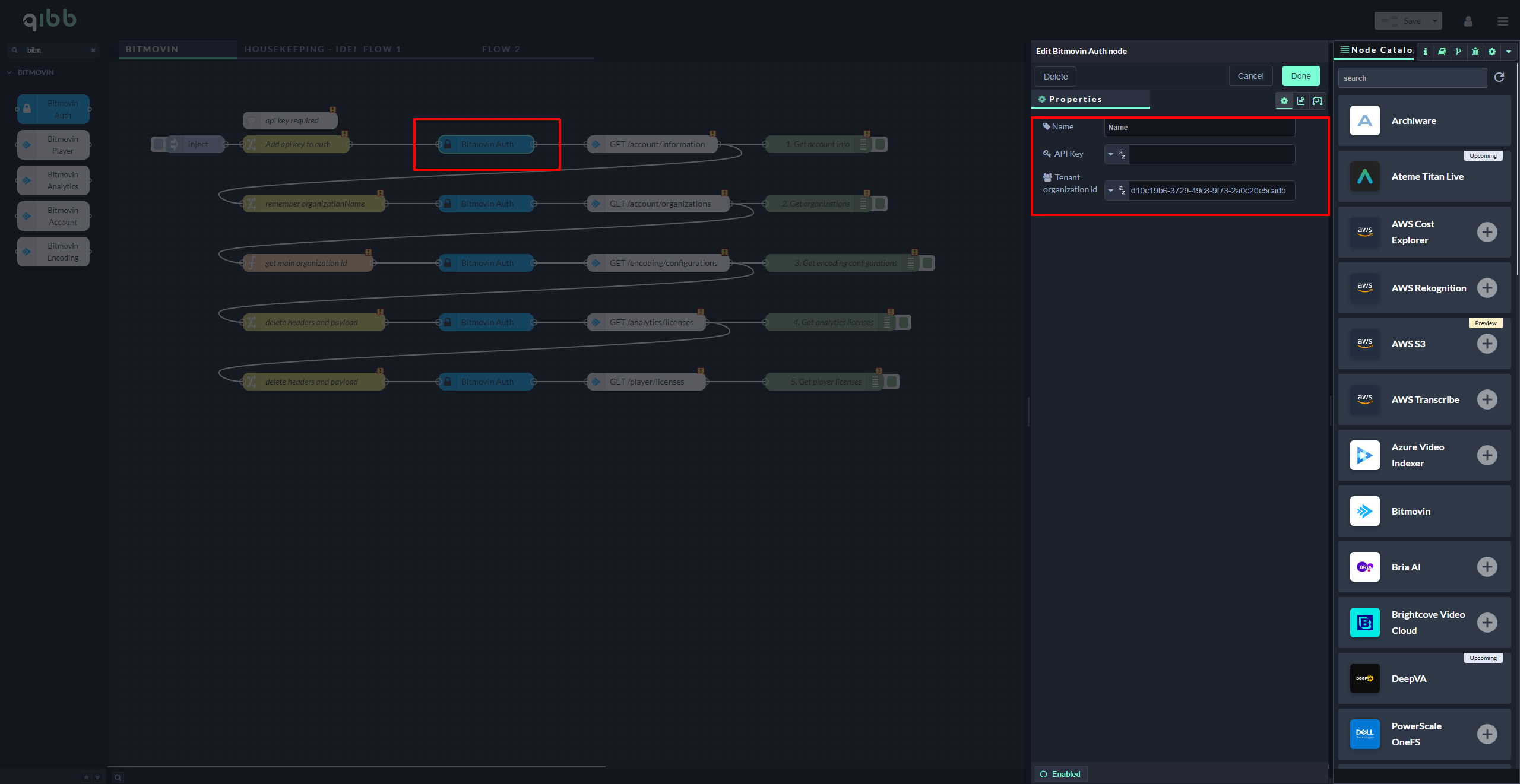Screen dimensions: 1520x784
Task: Add AWS Cost Explorer from catalog
Action: point(1487,232)
